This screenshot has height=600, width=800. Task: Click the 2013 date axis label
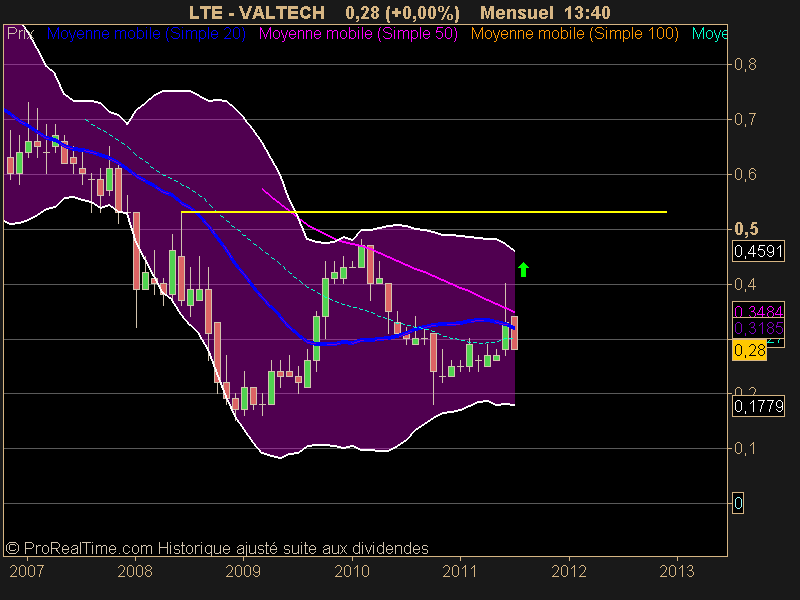[x=677, y=571]
